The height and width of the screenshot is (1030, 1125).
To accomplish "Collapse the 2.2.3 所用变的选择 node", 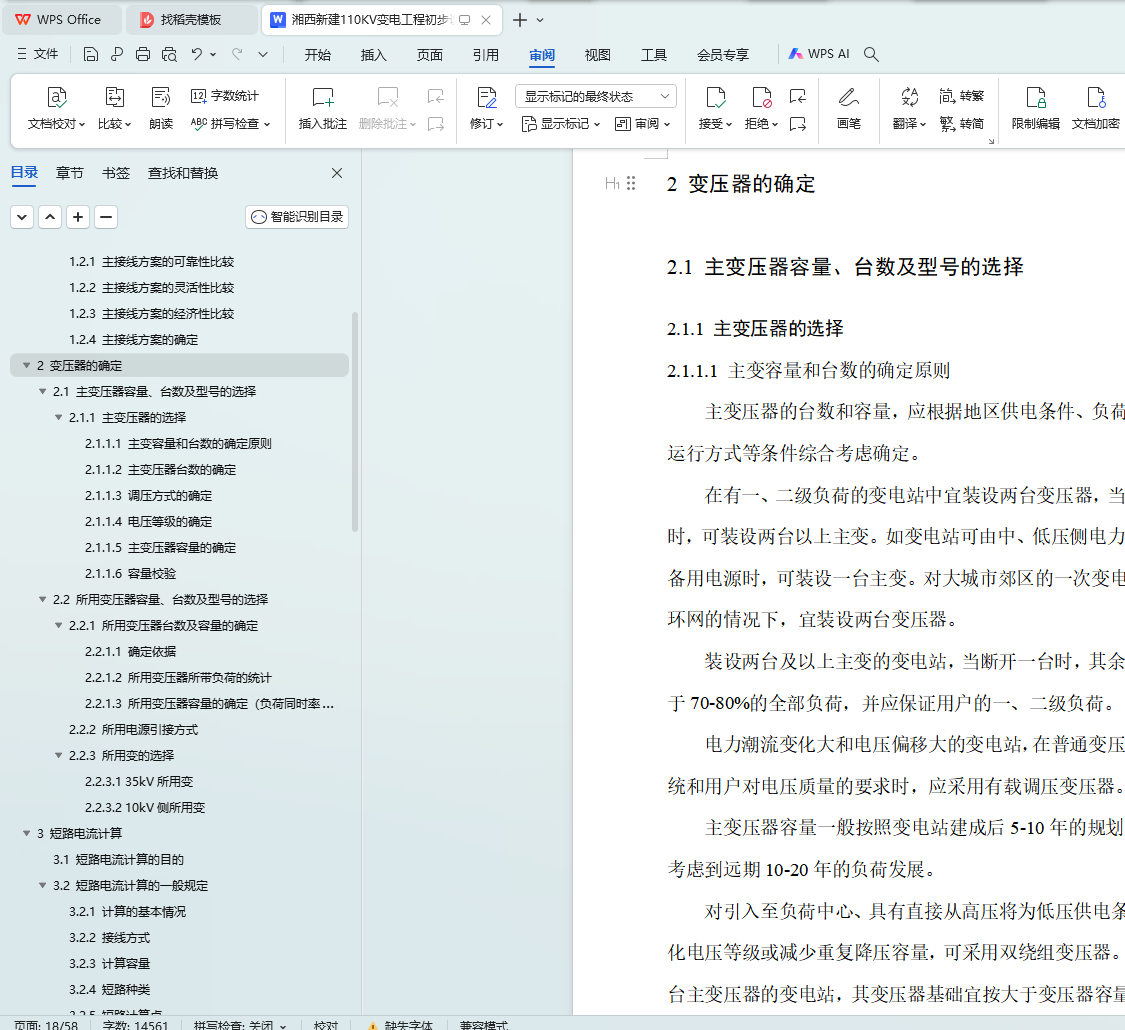I will (x=58, y=755).
